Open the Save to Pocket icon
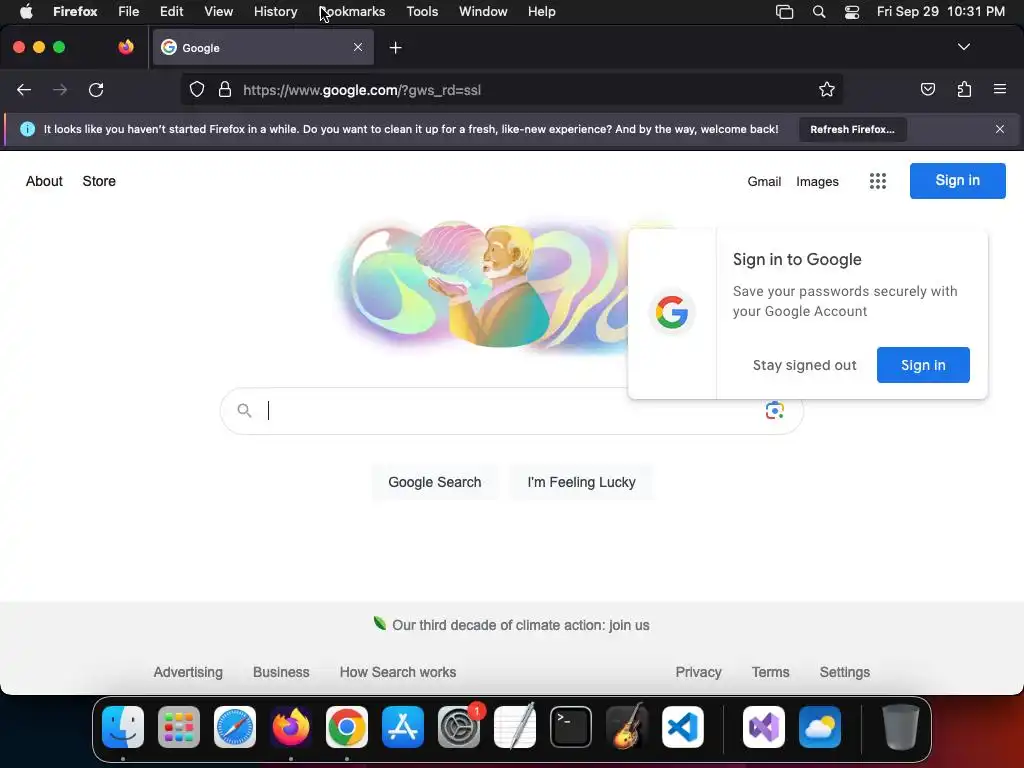Screen dimensions: 1024x768 click(x=927, y=89)
